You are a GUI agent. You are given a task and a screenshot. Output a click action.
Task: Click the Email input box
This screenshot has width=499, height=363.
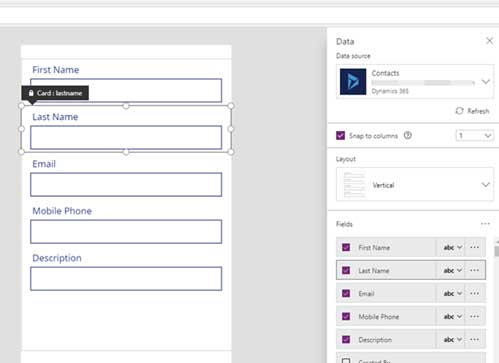126,184
